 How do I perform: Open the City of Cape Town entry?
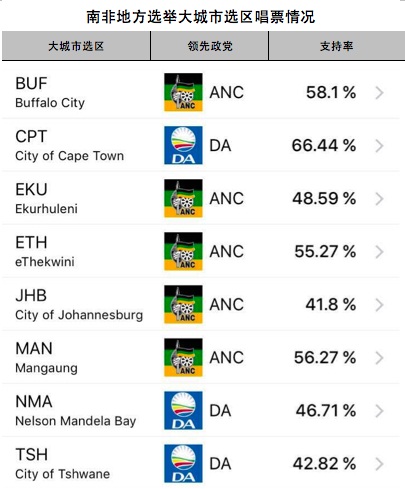pos(201,145)
